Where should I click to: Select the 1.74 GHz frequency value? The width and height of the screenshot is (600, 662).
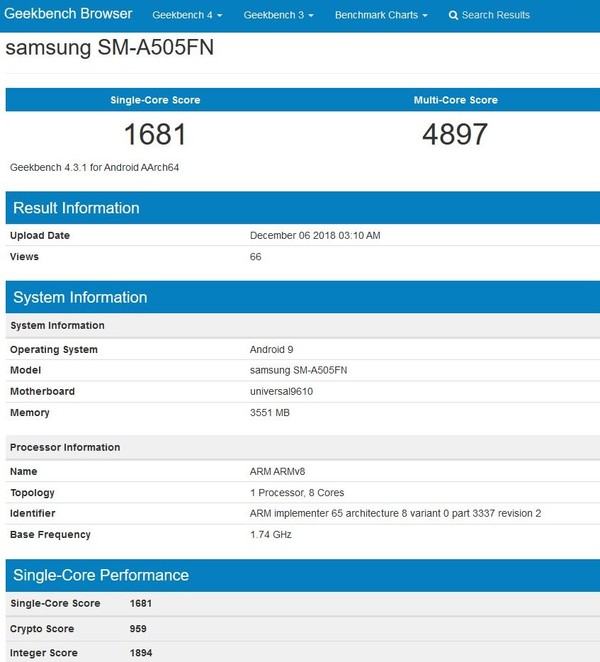click(270, 534)
